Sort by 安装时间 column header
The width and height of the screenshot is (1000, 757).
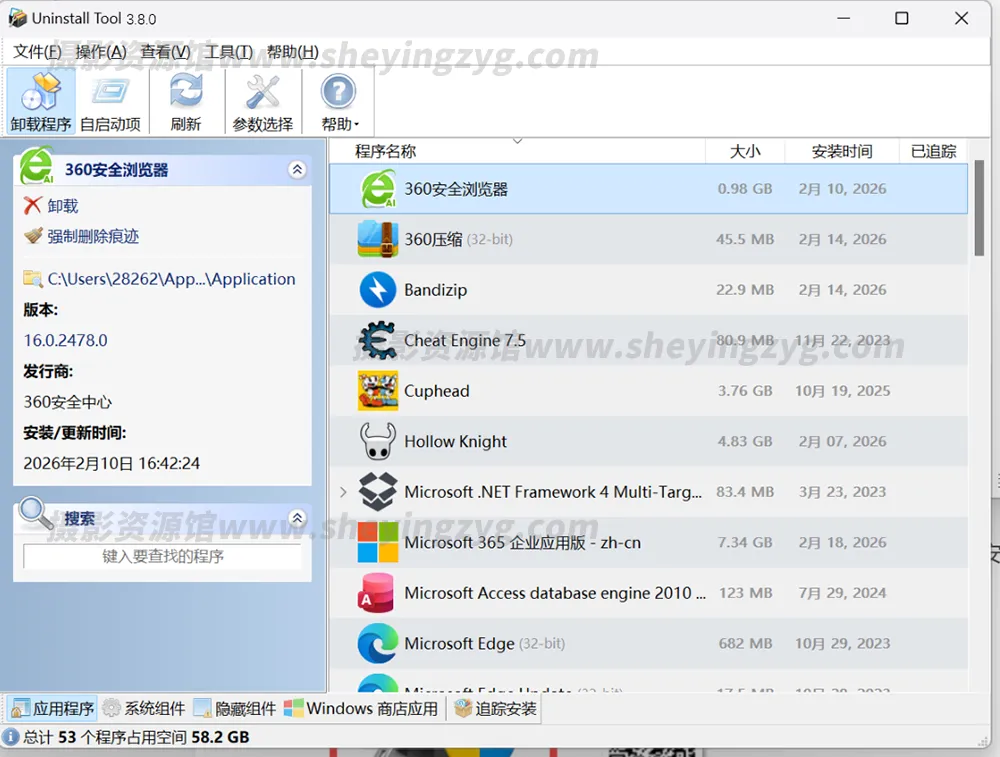[x=842, y=151]
